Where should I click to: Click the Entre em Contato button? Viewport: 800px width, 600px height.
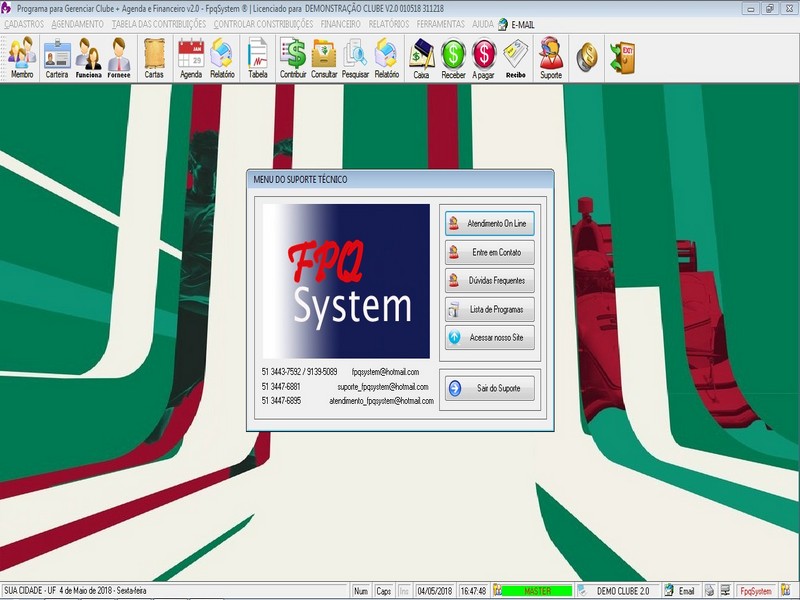(488, 252)
